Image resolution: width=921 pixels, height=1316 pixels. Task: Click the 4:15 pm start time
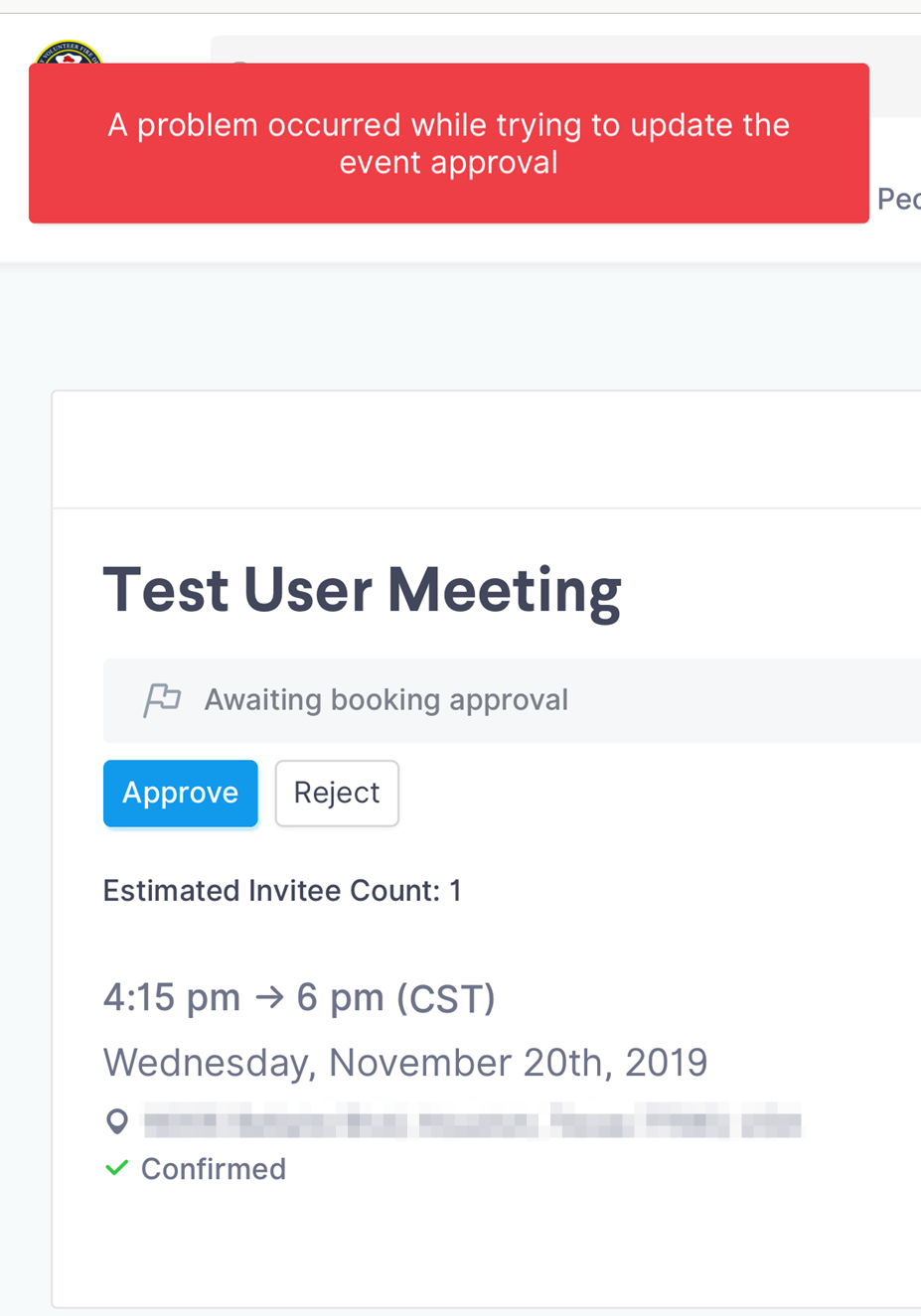(172, 997)
